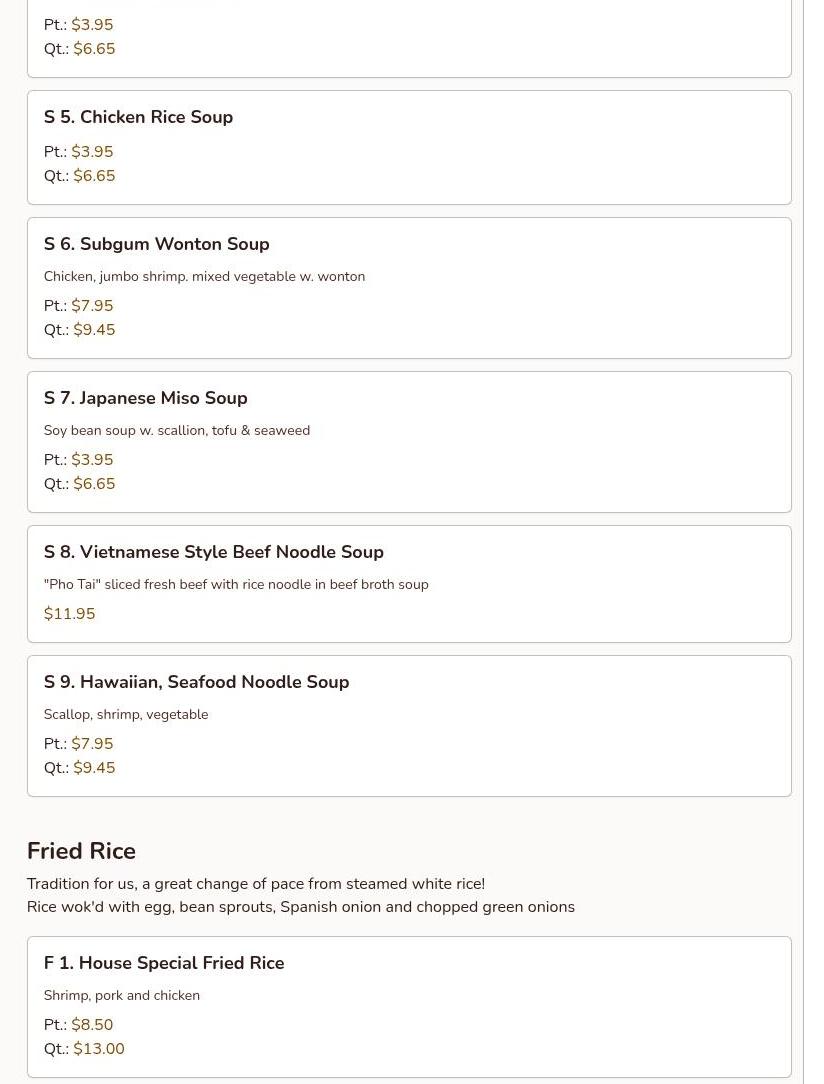Open F 1. House Special Fried Rice
824x1084 pixels.
coord(163,963)
